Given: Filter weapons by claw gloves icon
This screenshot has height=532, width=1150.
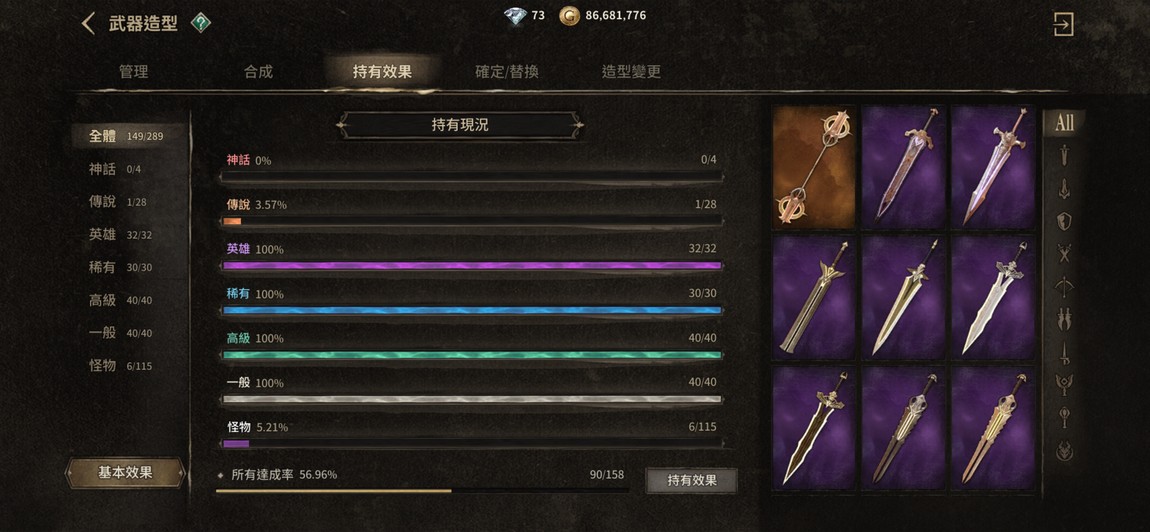Looking at the screenshot, I should click(x=1063, y=319).
